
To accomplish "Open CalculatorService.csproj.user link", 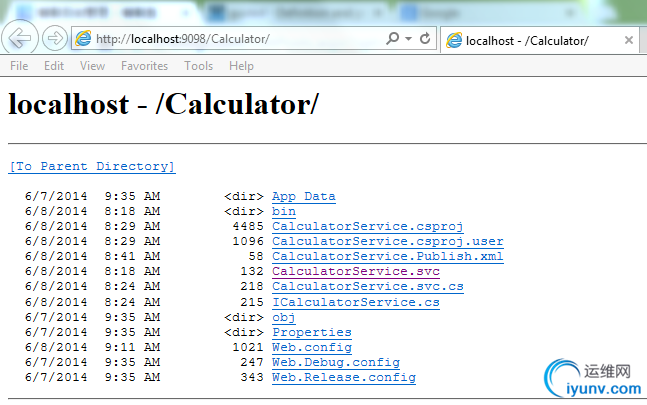I will pos(388,241).
